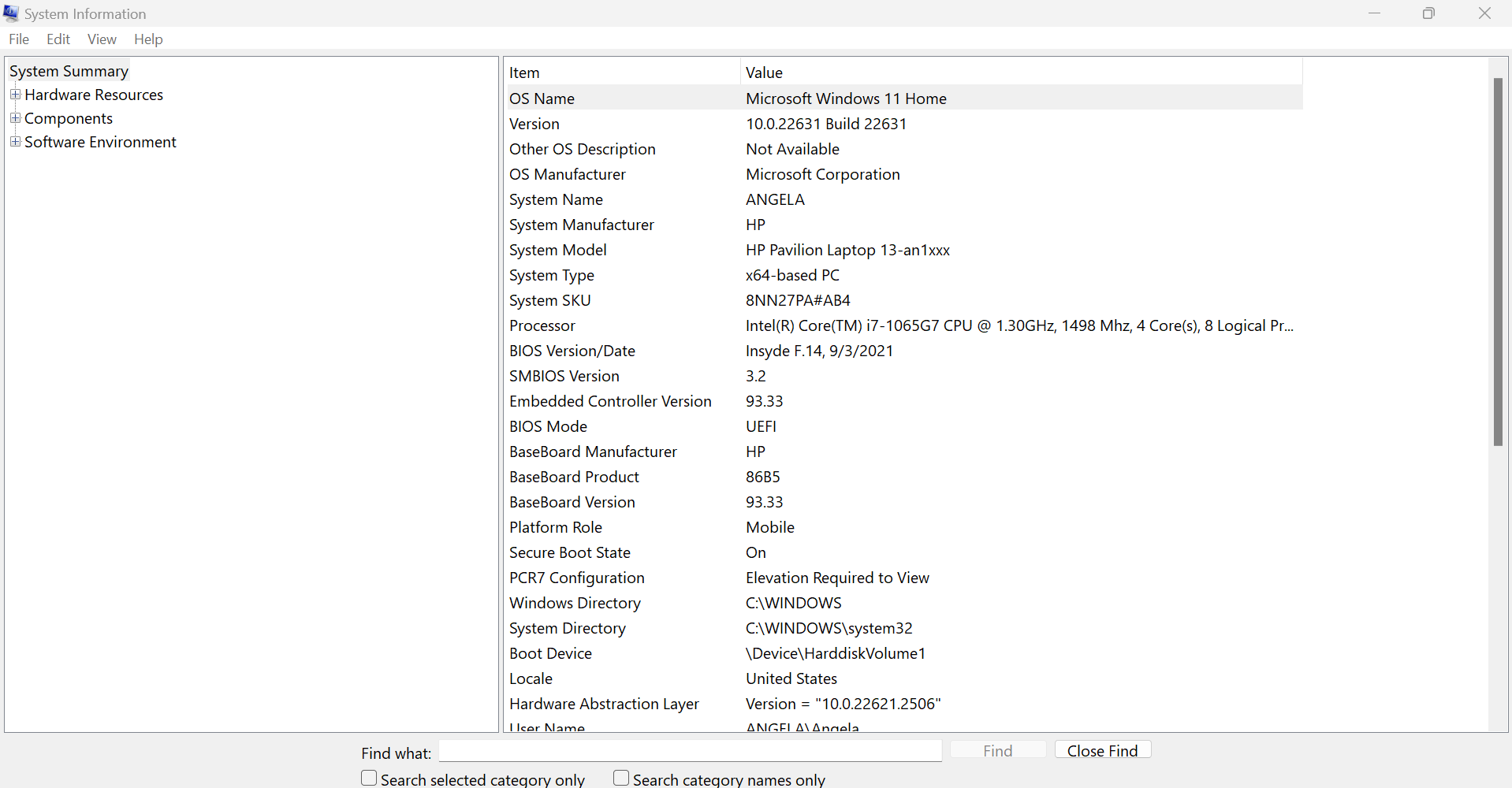This screenshot has width=1512, height=788.
Task: Select the Secure Boot State row
Action: coord(903,552)
